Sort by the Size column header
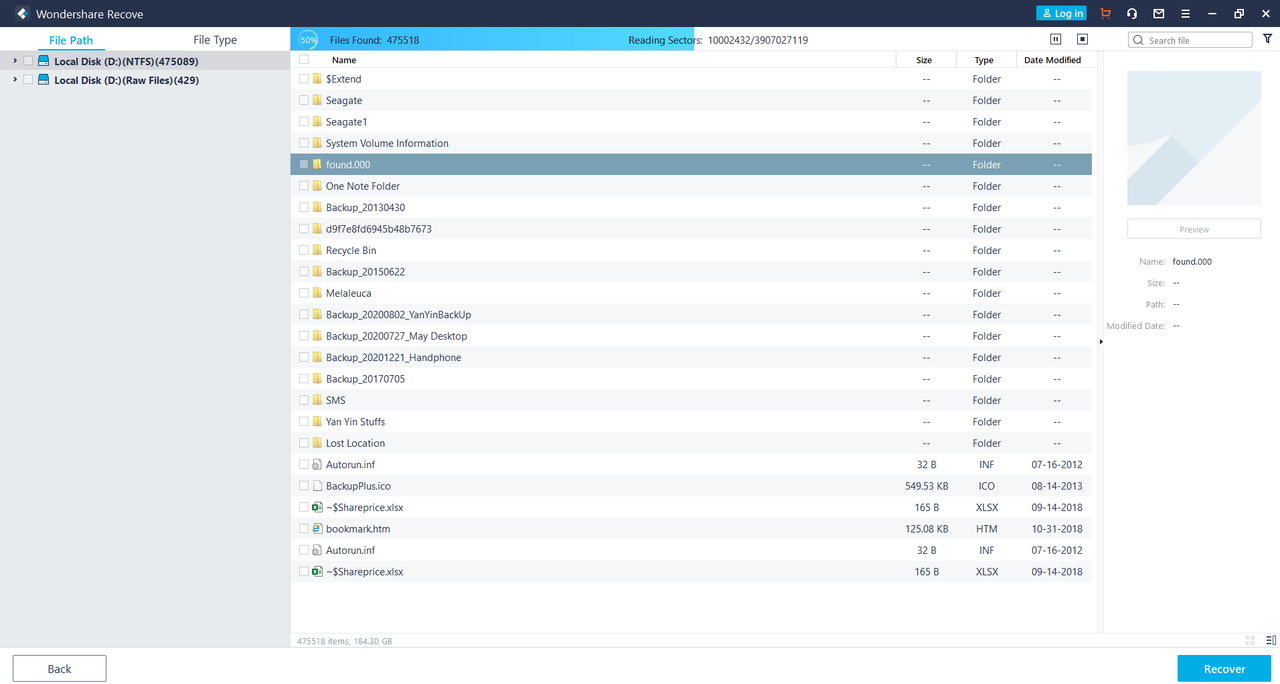Screen dimensions: 1280x684 925,60
